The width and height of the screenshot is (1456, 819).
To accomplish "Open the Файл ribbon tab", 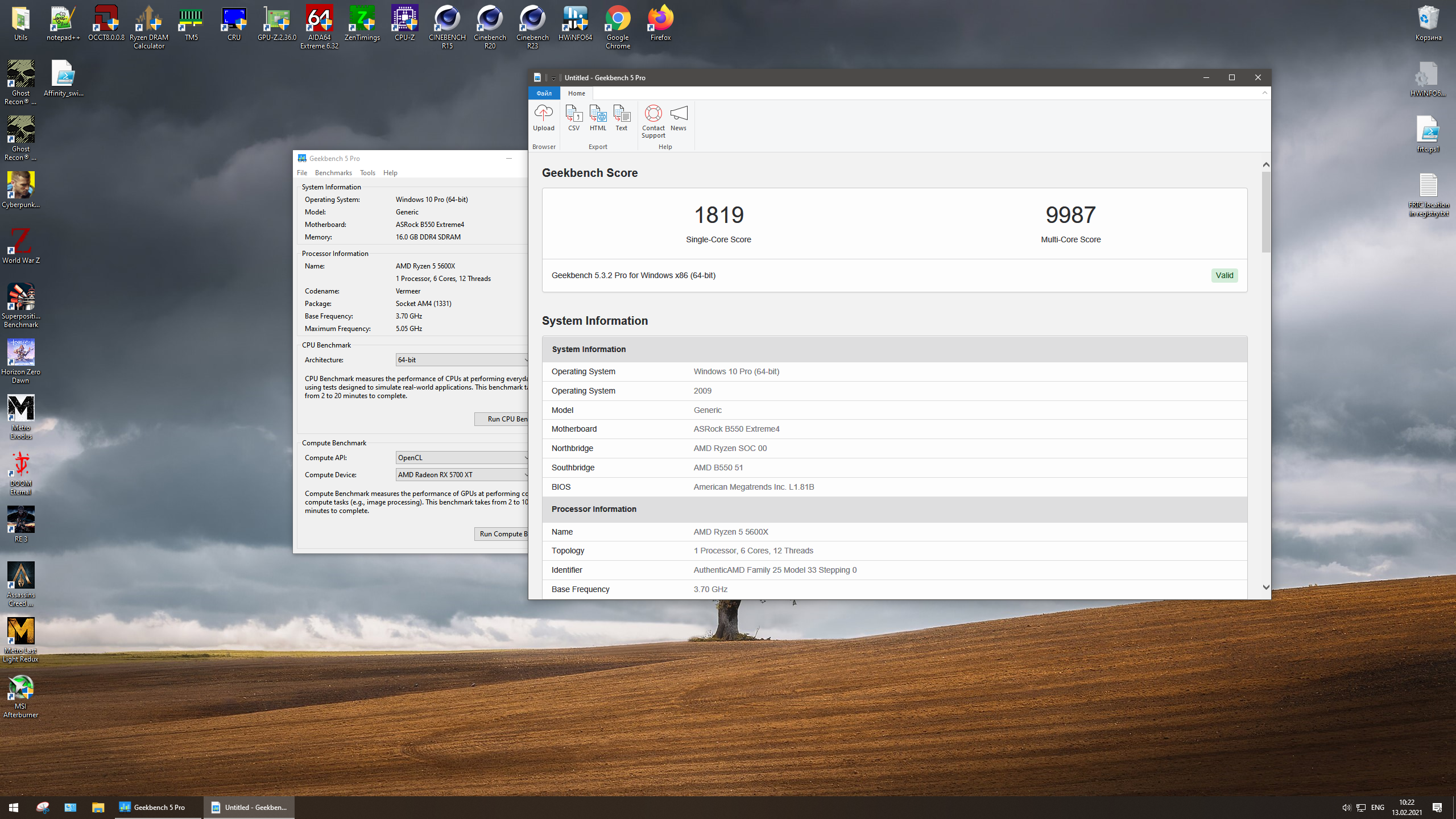I will (544, 93).
